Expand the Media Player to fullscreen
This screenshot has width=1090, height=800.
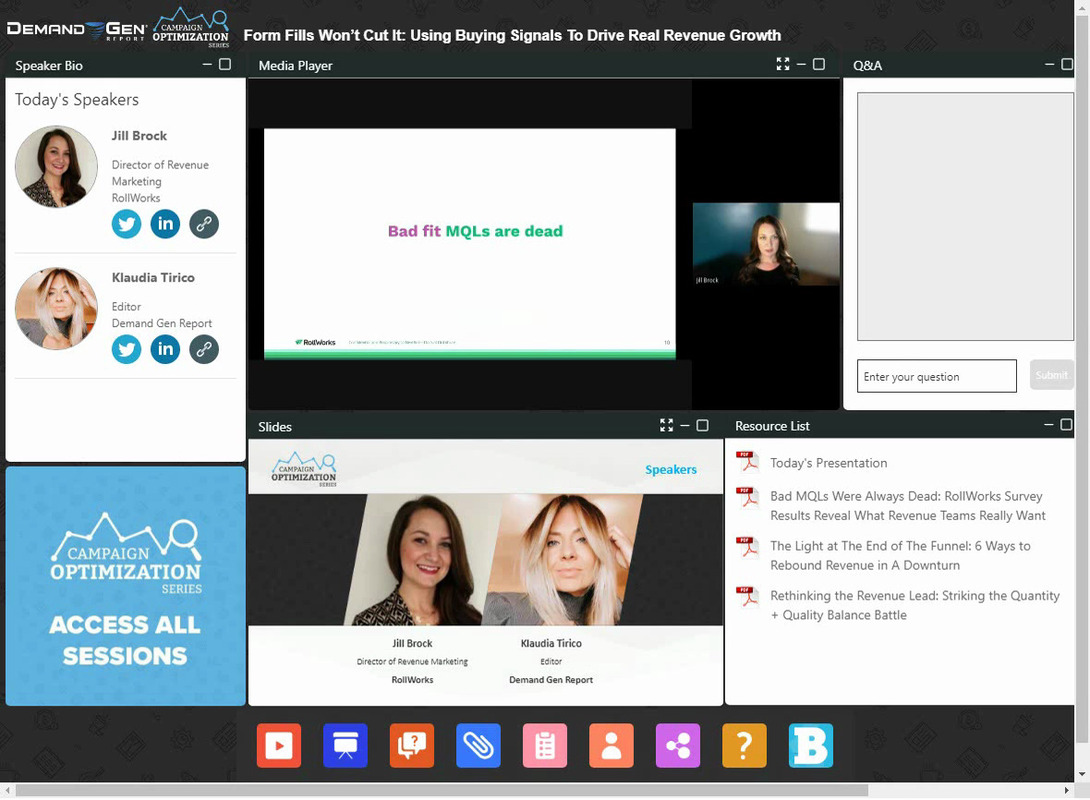tap(783, 64)
